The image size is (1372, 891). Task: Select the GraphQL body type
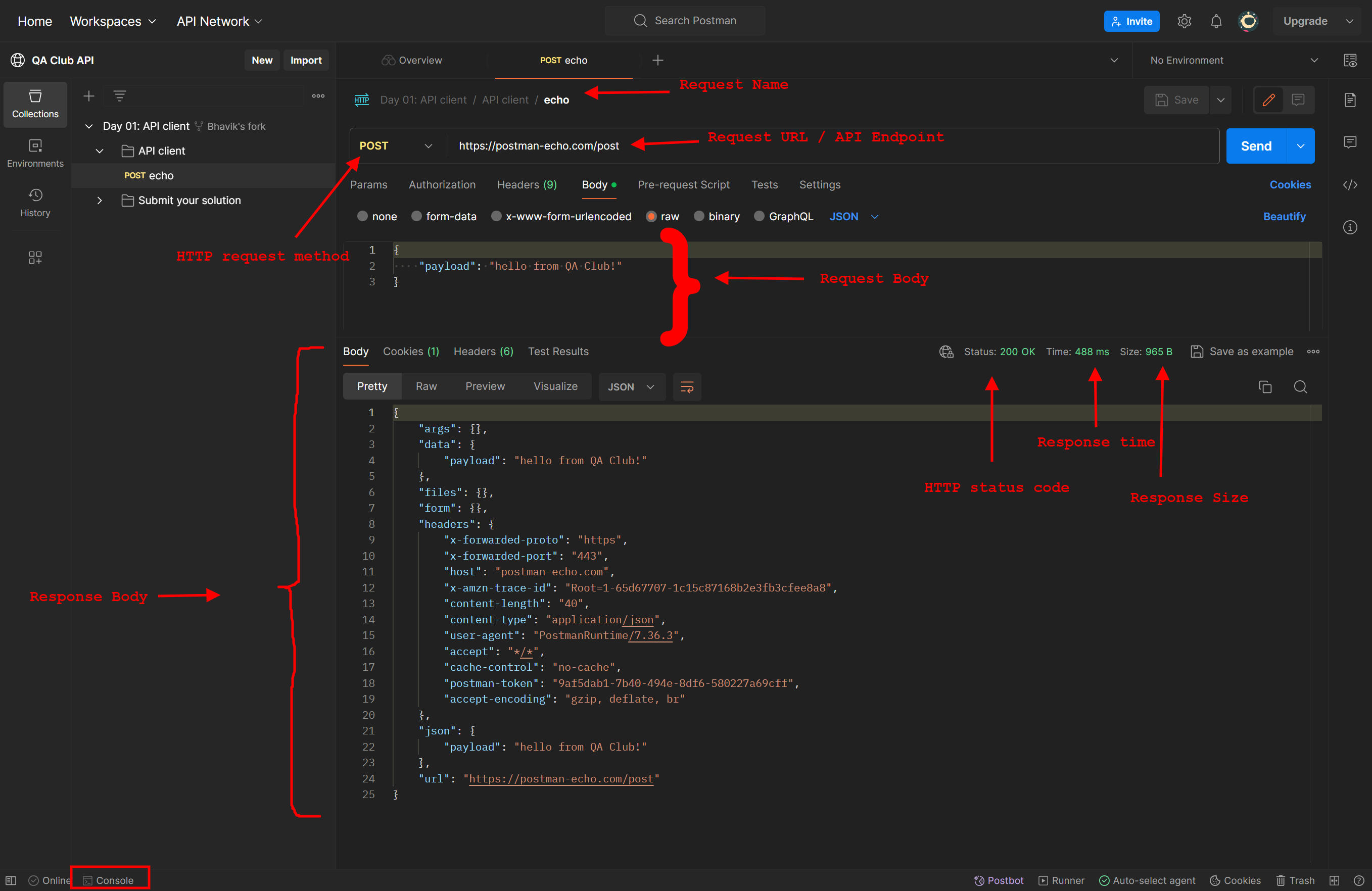783,216
